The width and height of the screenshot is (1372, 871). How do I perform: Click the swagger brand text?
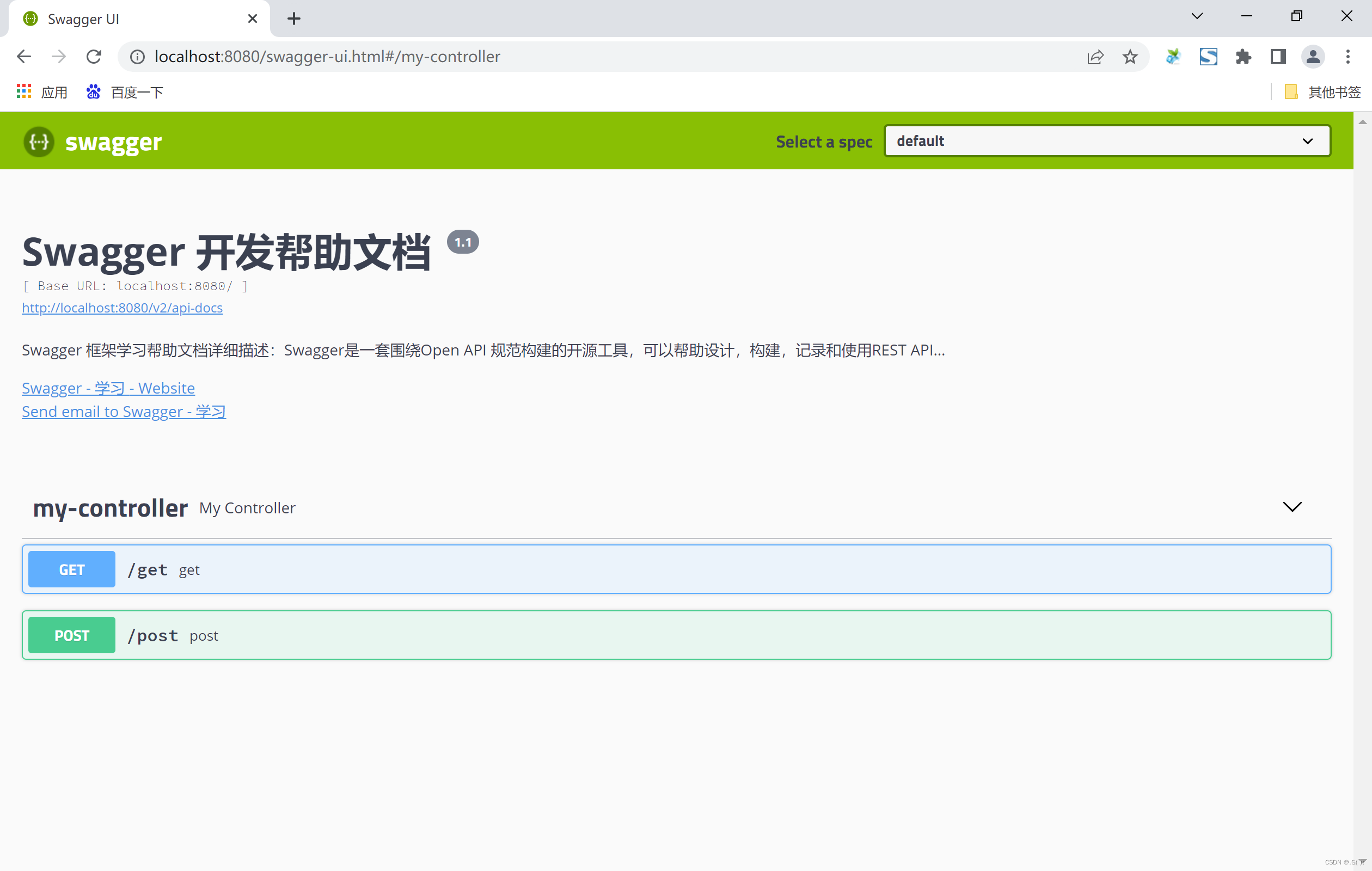coord(113,142)
